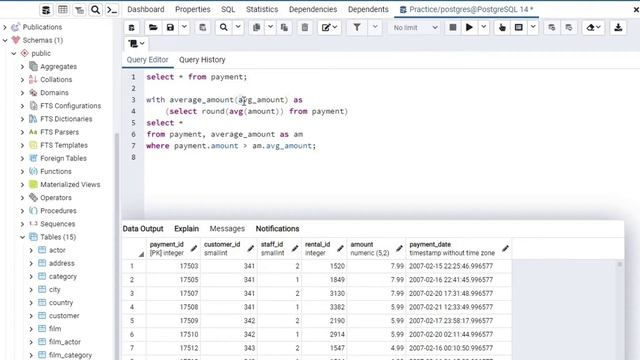Open the find options dropdown arrow

click(238, 28)
